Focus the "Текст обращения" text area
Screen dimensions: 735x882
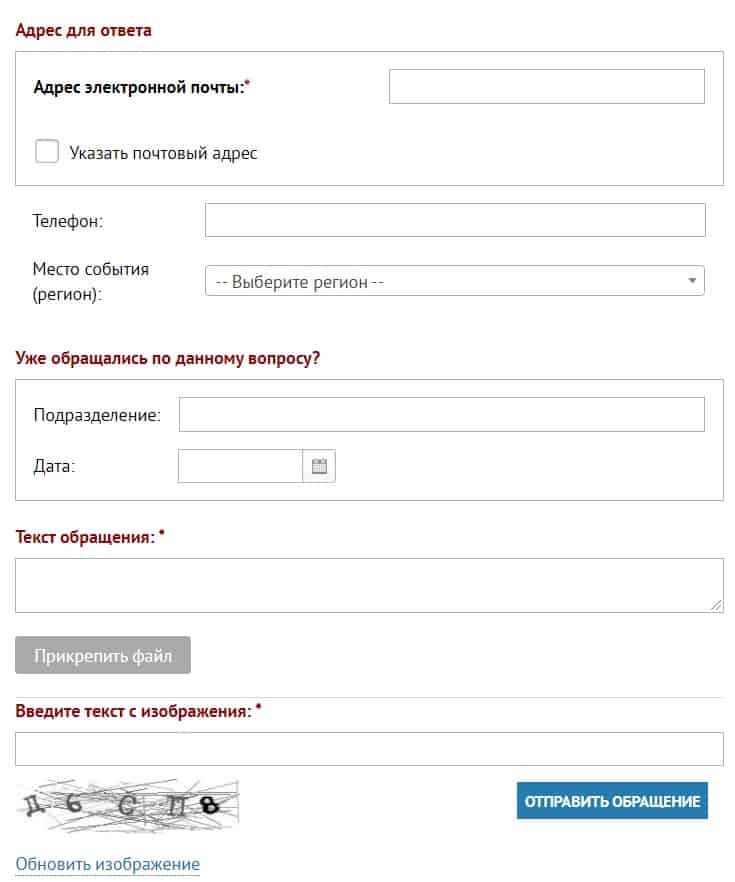point(368,585)
